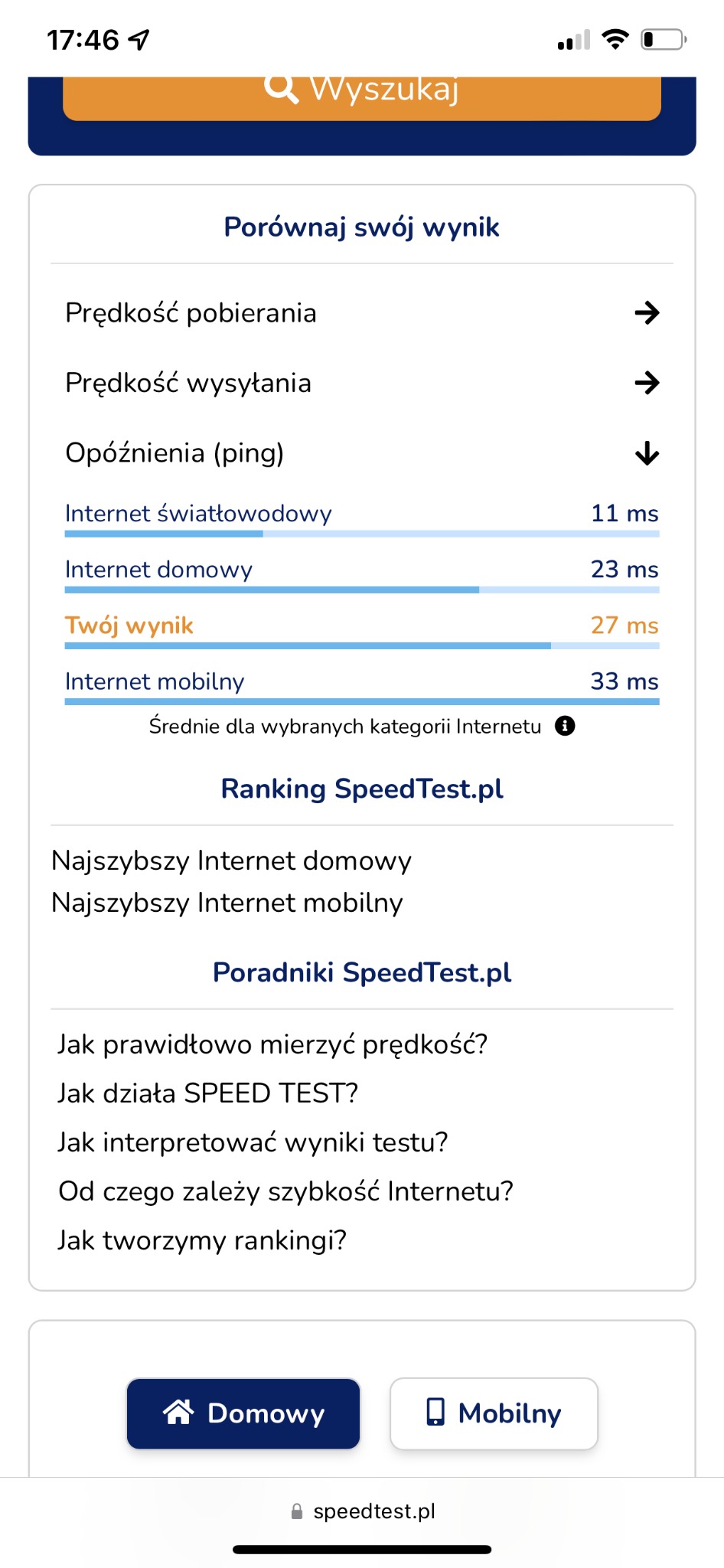Collapse the ping results via the down arrow

(x=647, y=452)
